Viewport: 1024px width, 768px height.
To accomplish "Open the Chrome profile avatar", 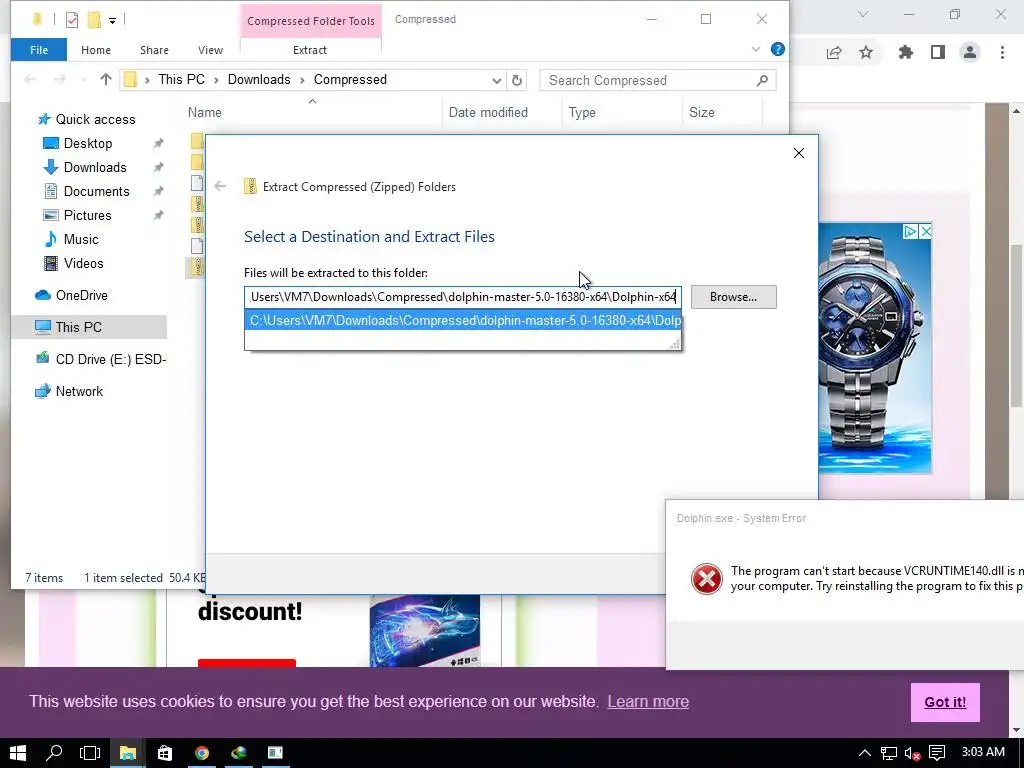I will [x=970, y=52].
